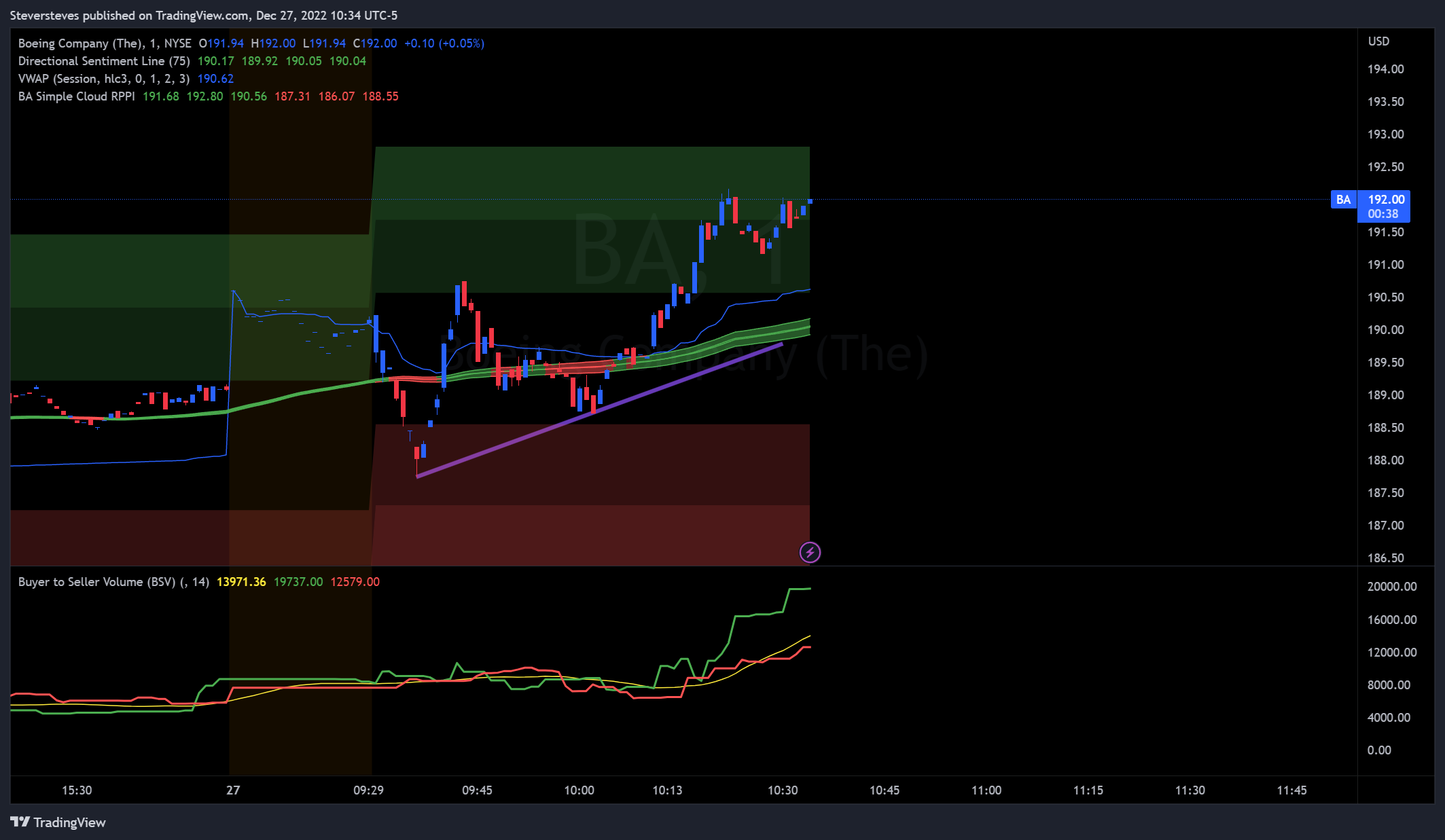Click the 11:00 time axis label
This screenshot has width=1445, height=840.
[986, 790]
